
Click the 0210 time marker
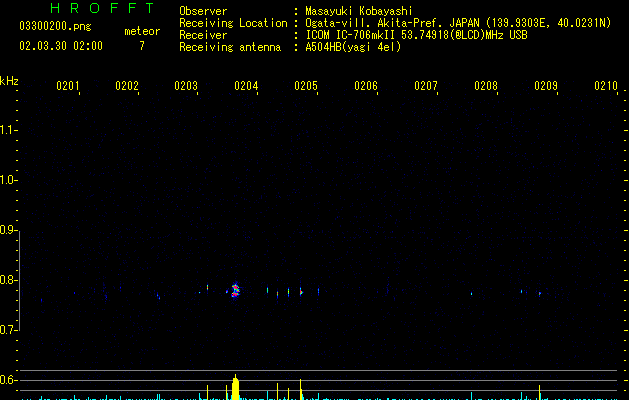coord(606,86)
